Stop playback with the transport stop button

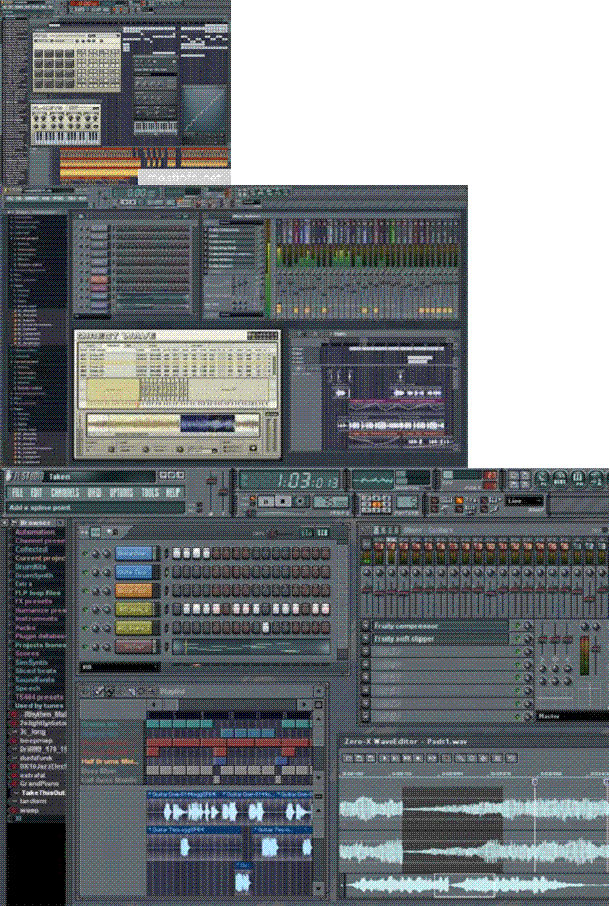point(283,502)
